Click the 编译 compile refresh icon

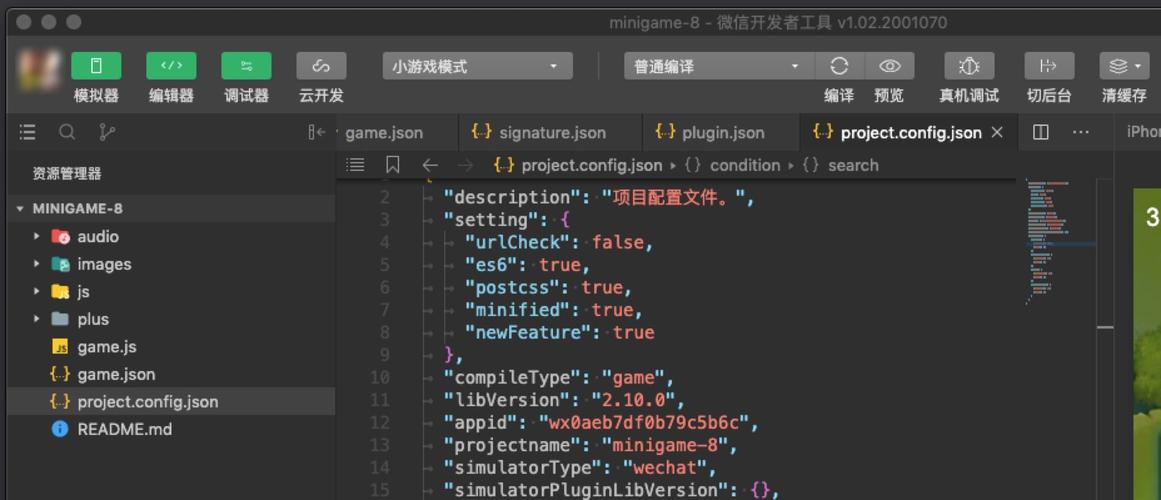tap(839, 66)
